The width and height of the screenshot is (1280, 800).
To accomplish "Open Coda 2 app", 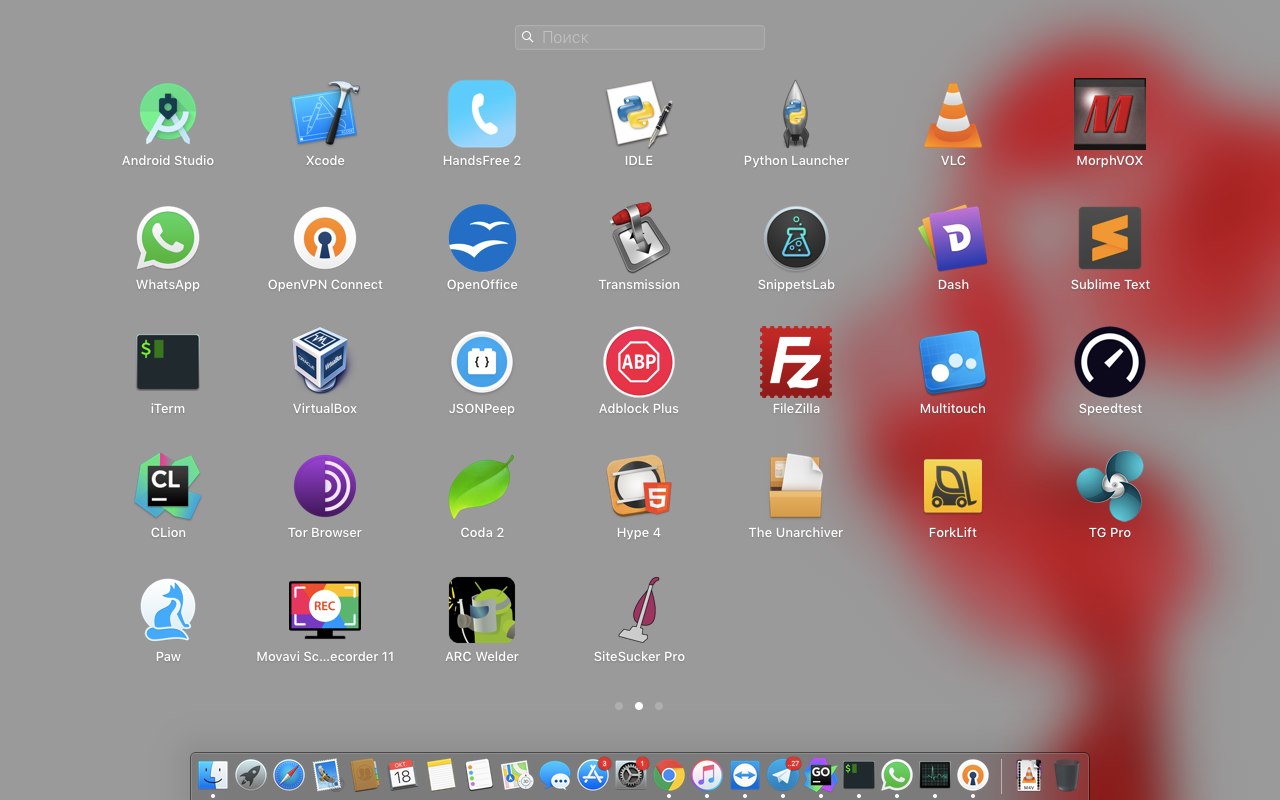I will (482, 486).
